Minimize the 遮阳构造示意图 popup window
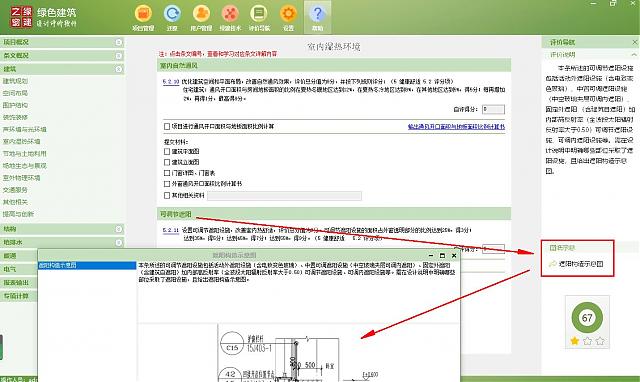The width and height of the screenshot is (640, 382). click(431, 255)
